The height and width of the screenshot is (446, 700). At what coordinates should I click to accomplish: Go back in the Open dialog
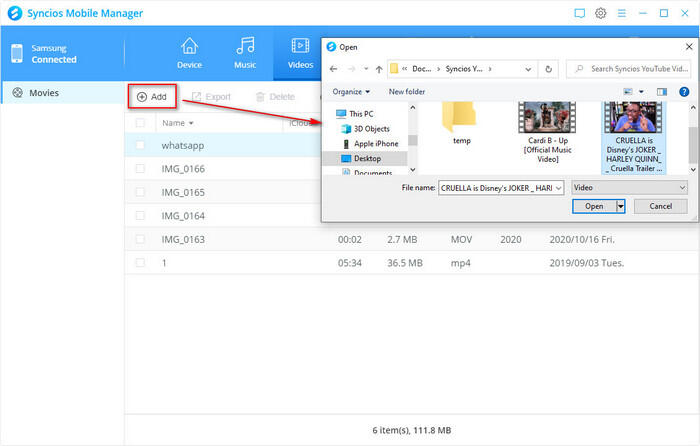click(x=334, y=69)
